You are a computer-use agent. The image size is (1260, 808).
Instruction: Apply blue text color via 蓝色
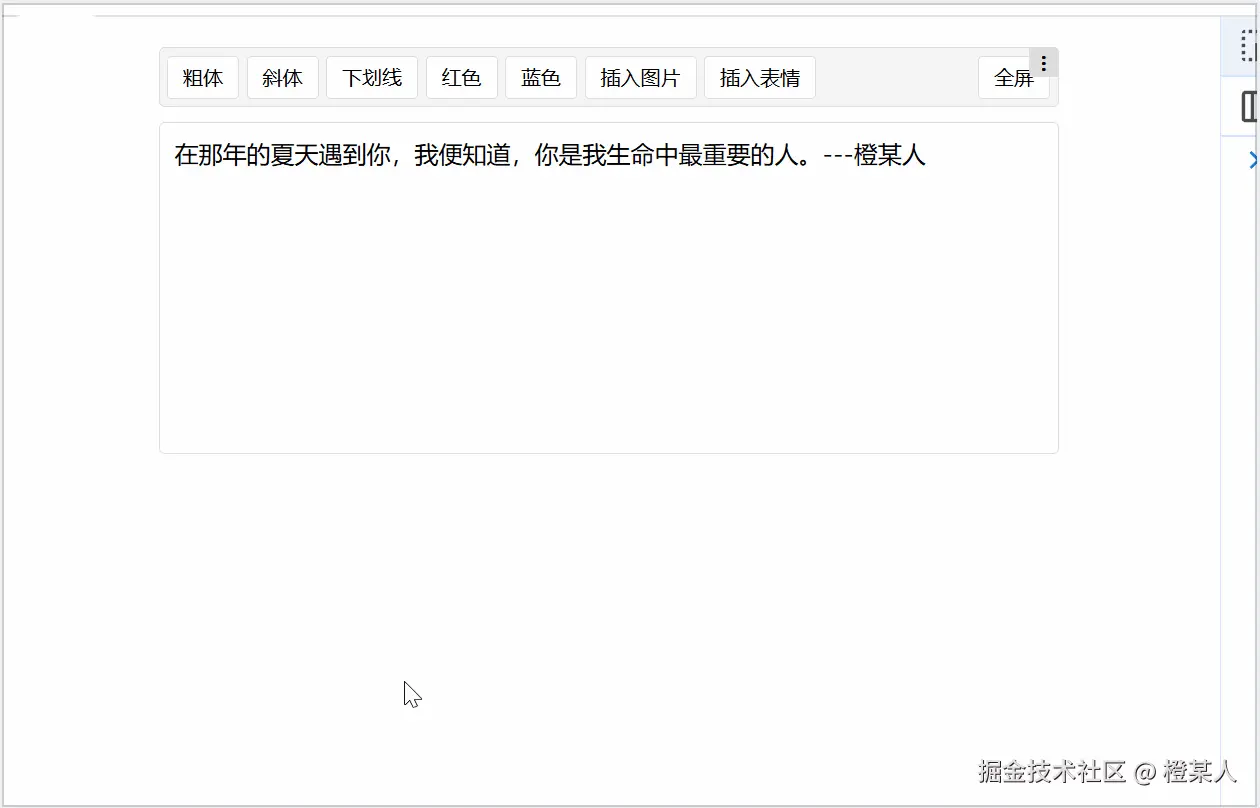coord(540,77)
